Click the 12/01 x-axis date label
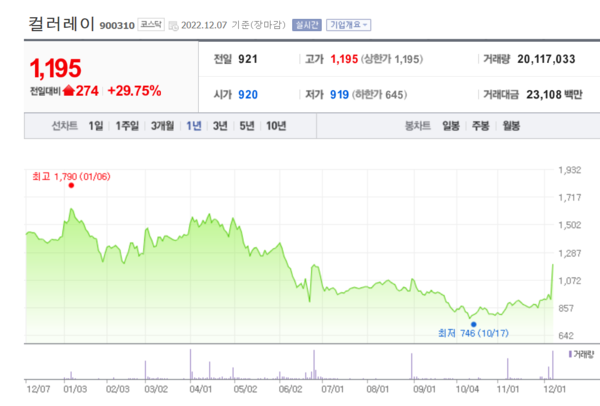Viewport: 600px width, 406px height. pyautogui.click(x=555, y=389)
